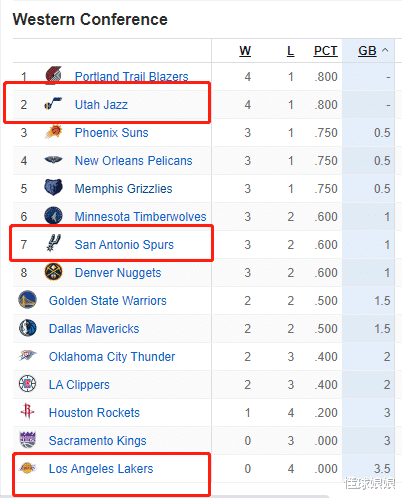Open the Sacramento Kings team link
The image size is (402, 498).
(97, 441)
